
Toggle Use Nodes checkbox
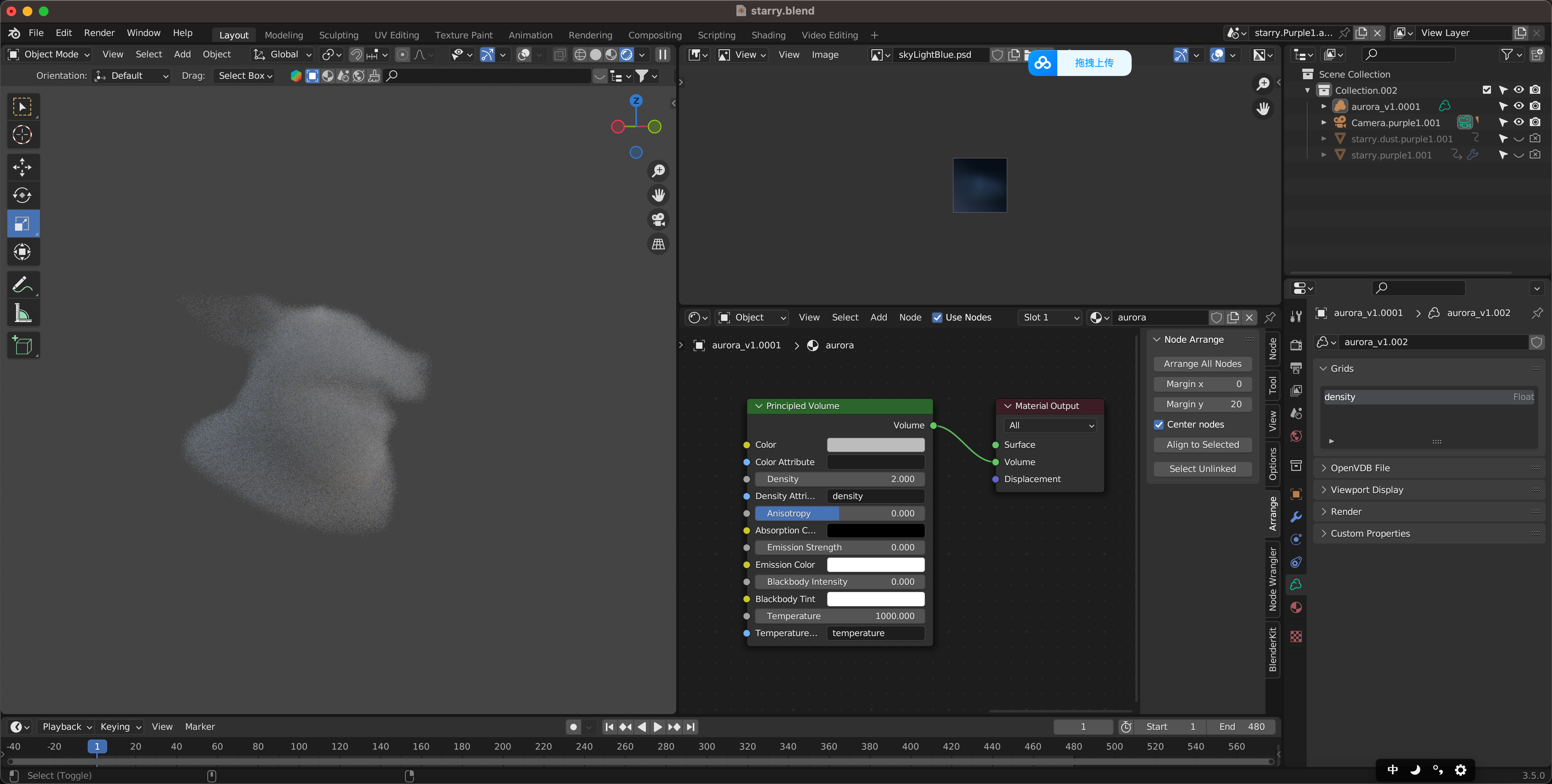click(x=937, y=318)
